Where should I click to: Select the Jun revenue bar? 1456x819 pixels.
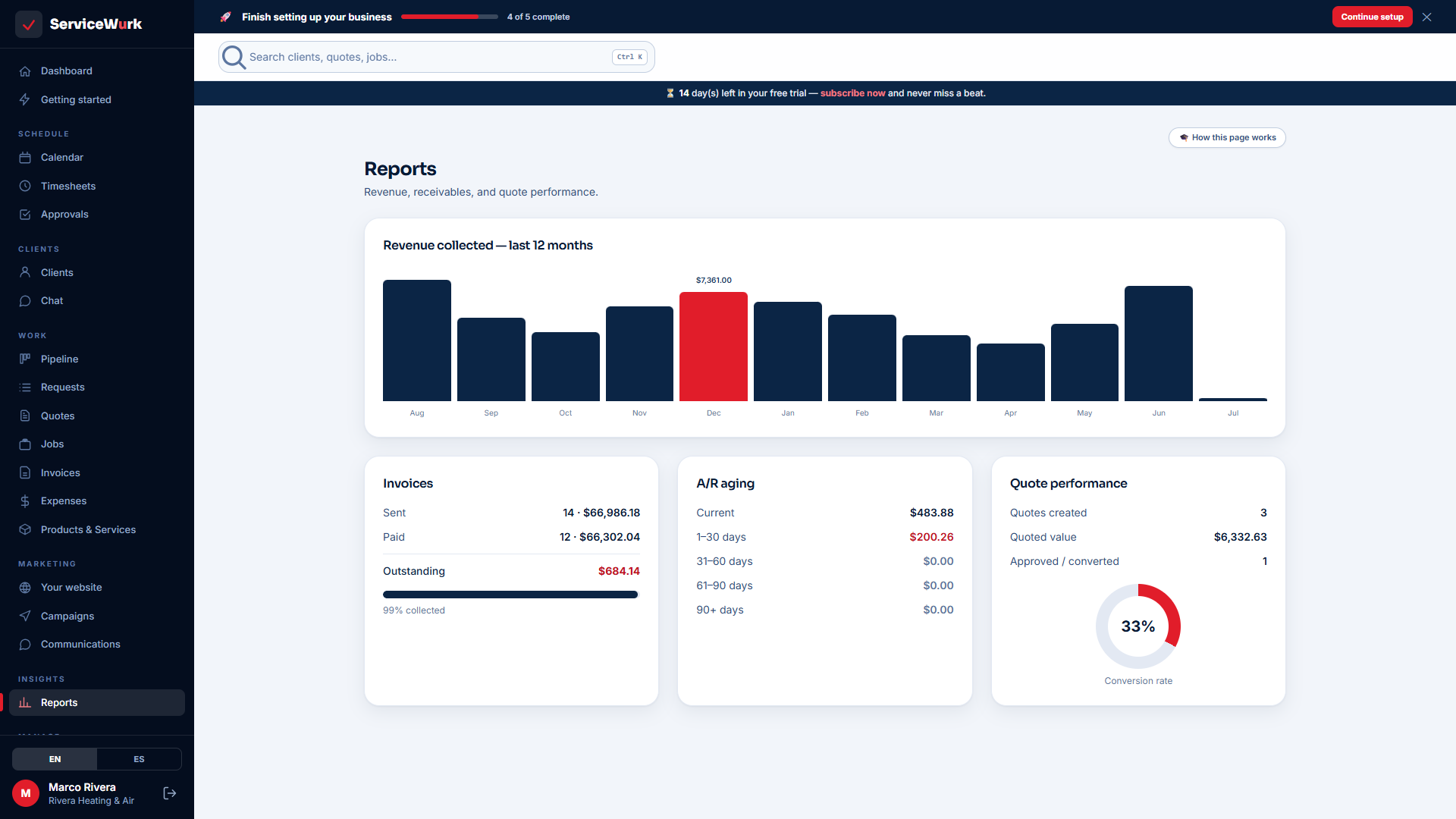tap(1159, 344)
